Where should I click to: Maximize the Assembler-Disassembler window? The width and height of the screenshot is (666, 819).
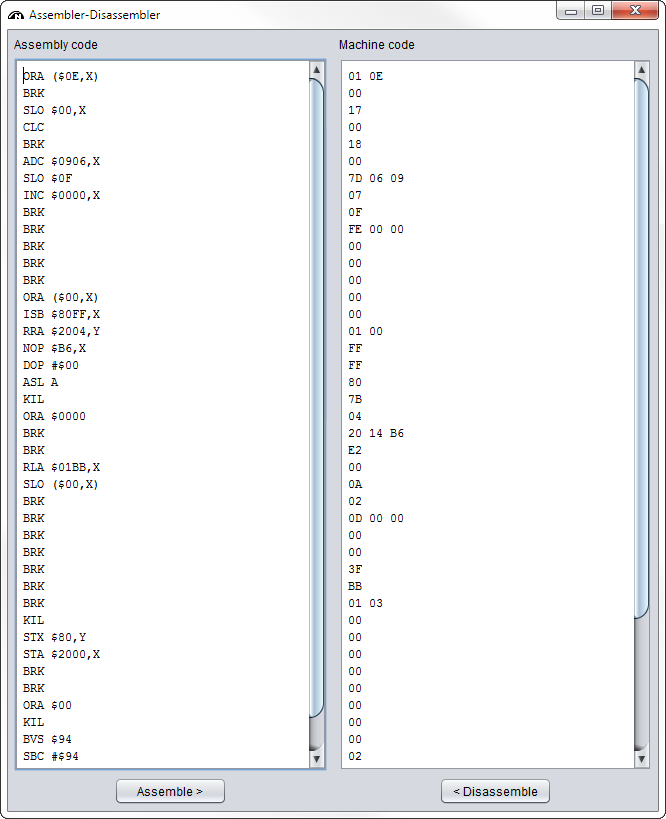coord(597,12)
